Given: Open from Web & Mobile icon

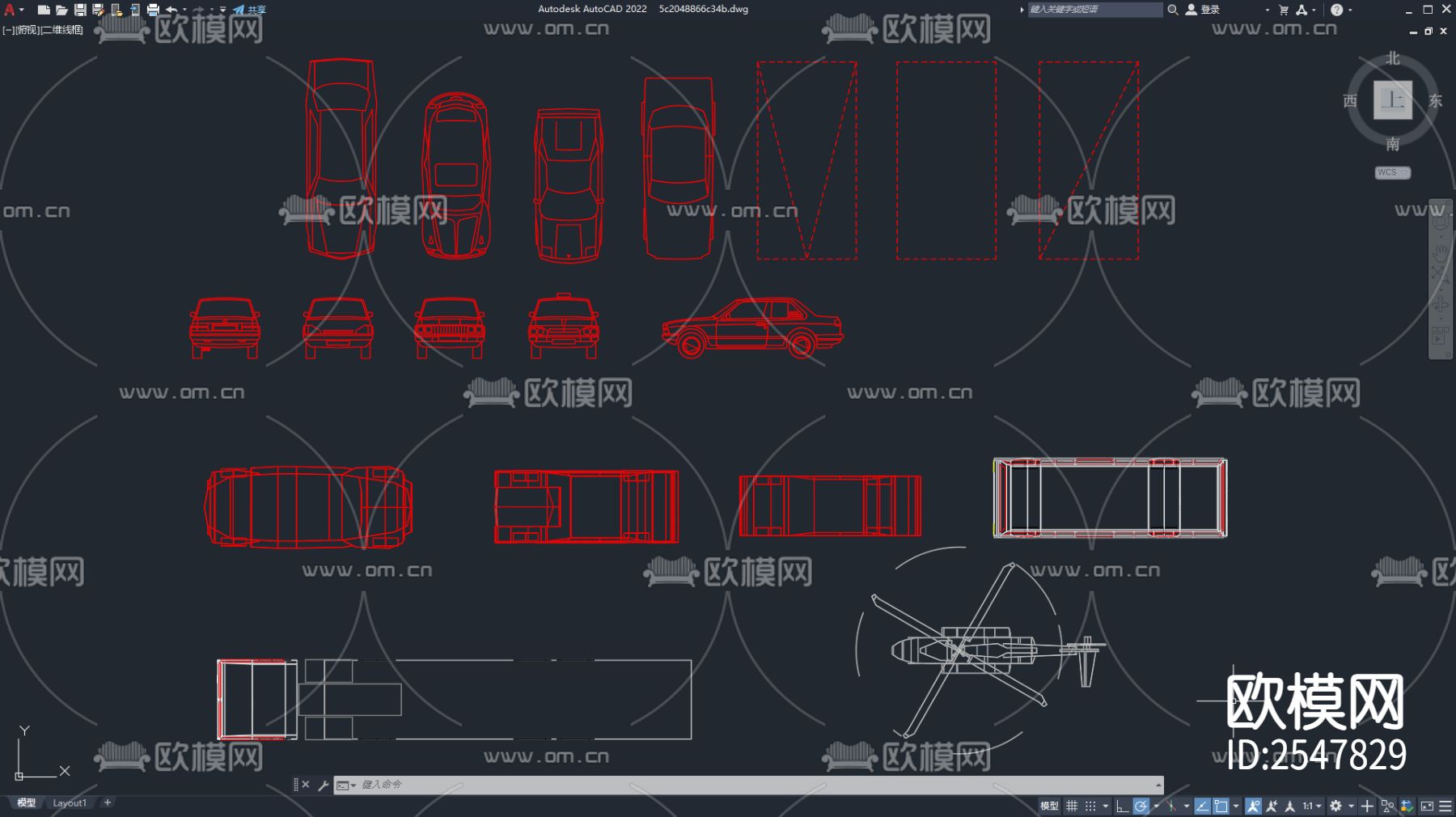Looking at the screenshot, I should pyautogui.click(x=116, y=10).
